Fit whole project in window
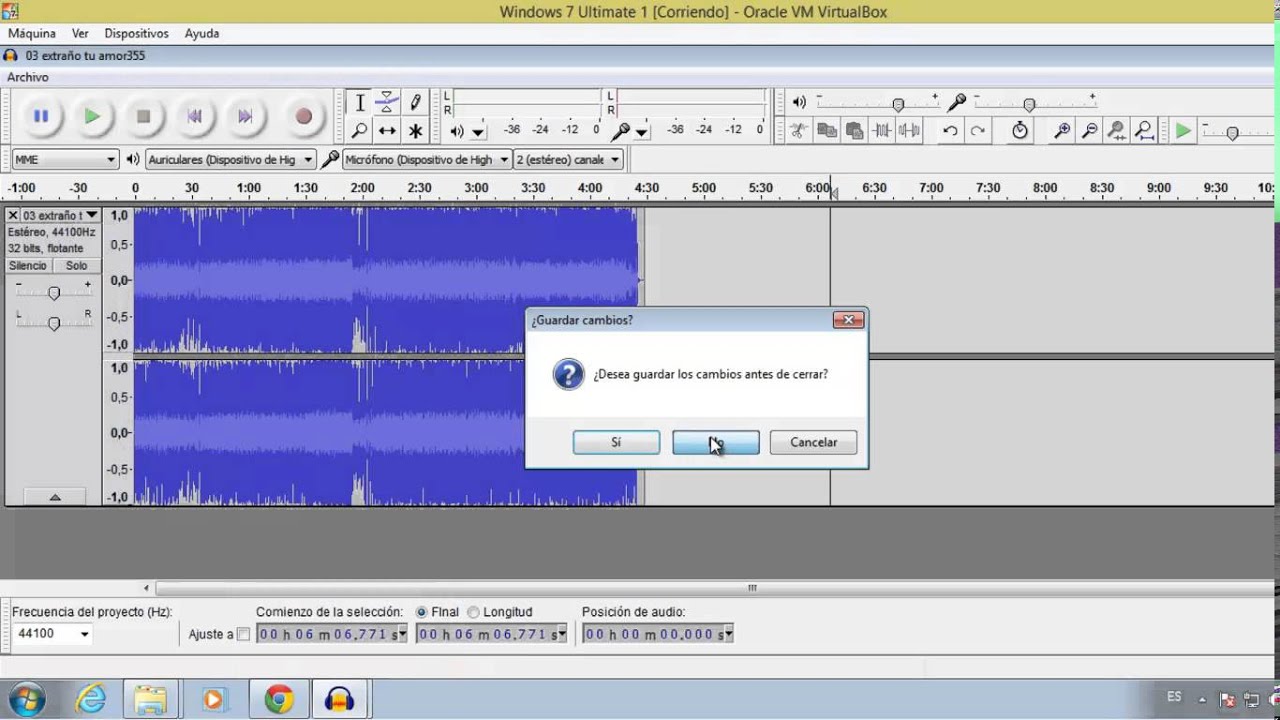1280x720 pixels. pos(1145,130)
